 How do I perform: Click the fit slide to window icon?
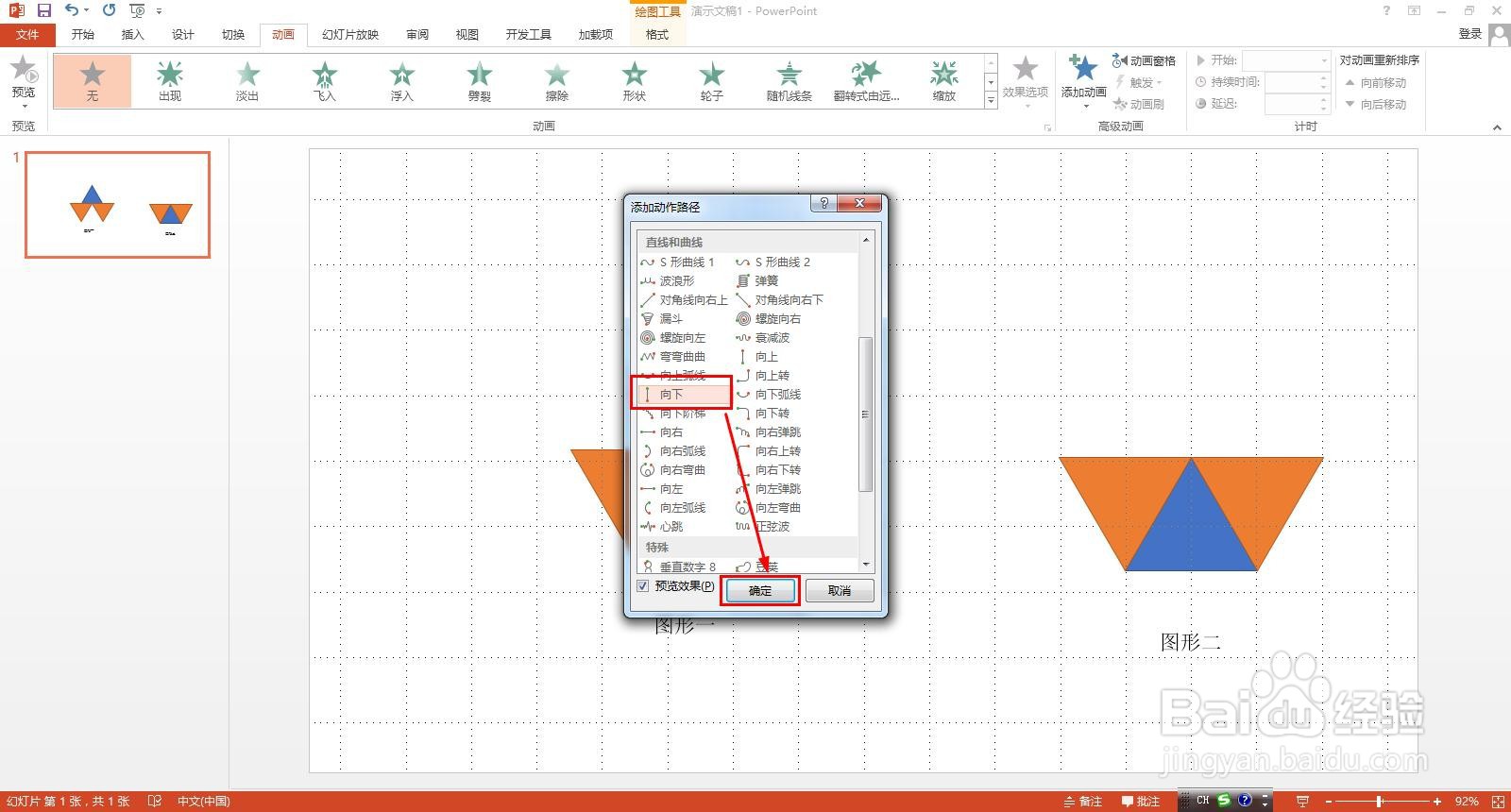pyautogui.click(x=1498, y=802)
